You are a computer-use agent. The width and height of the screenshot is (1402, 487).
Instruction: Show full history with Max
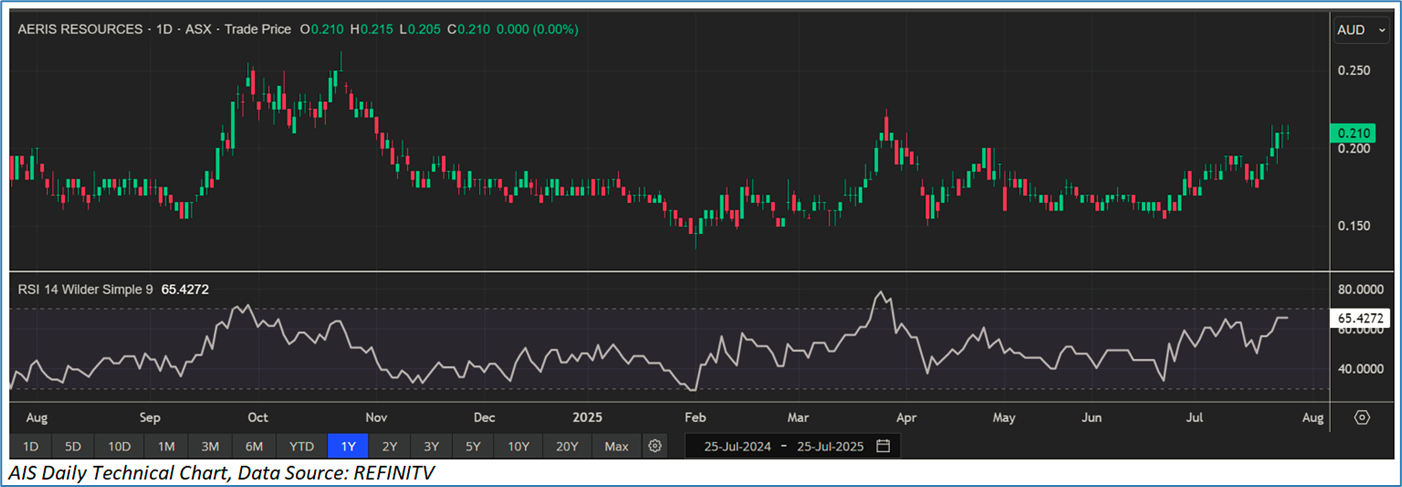[x=617, y=445]
